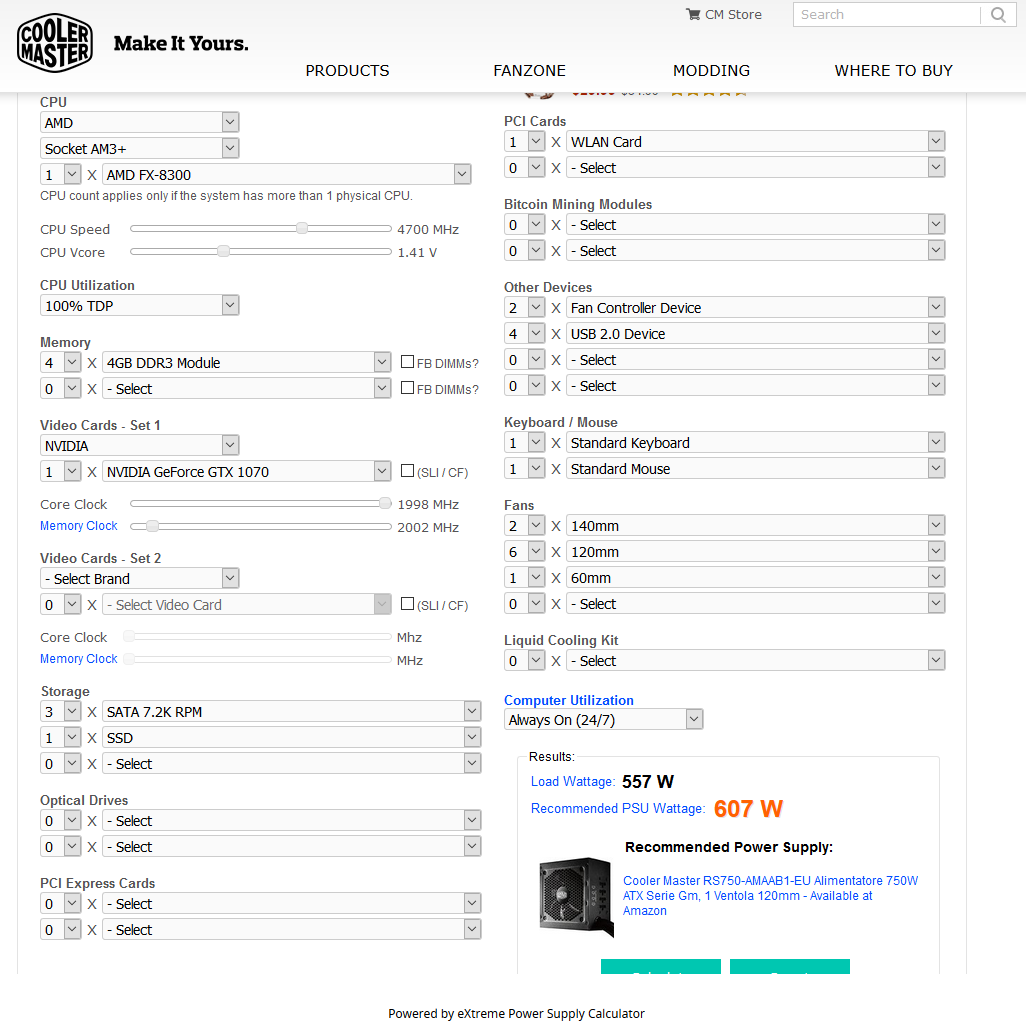The height and width of the screenshot is (1032, 1026).
Task: Enable SLI / CF for Video Cards Set 2
Action: point(407,604)
